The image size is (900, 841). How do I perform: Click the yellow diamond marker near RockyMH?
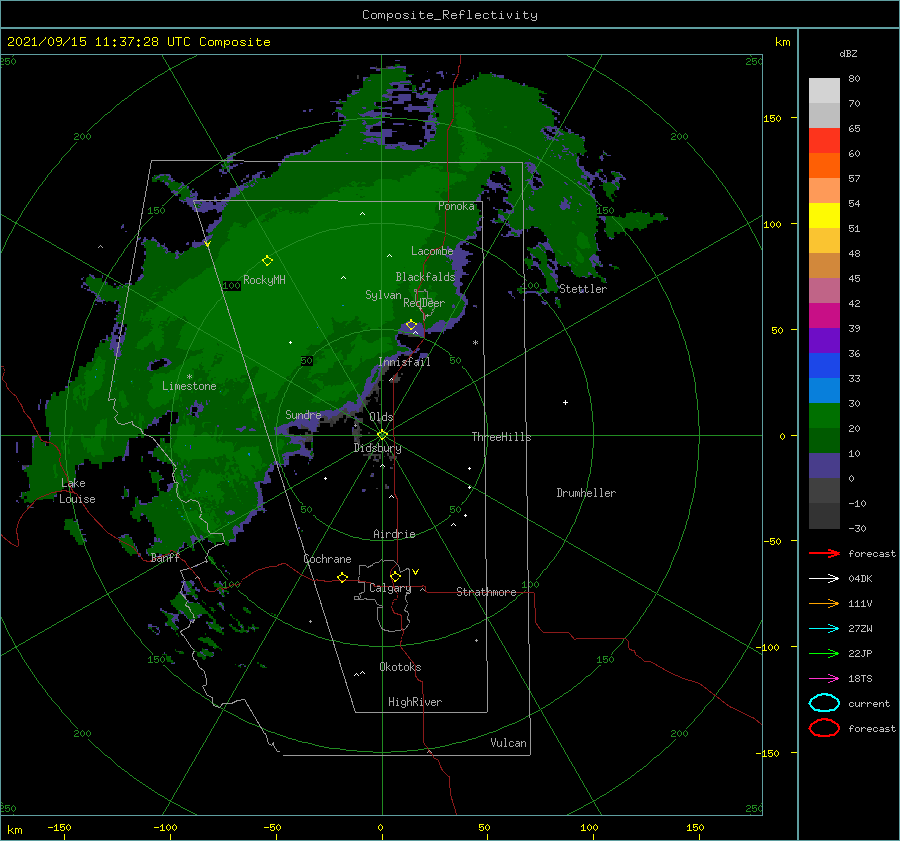pos(267,261)
